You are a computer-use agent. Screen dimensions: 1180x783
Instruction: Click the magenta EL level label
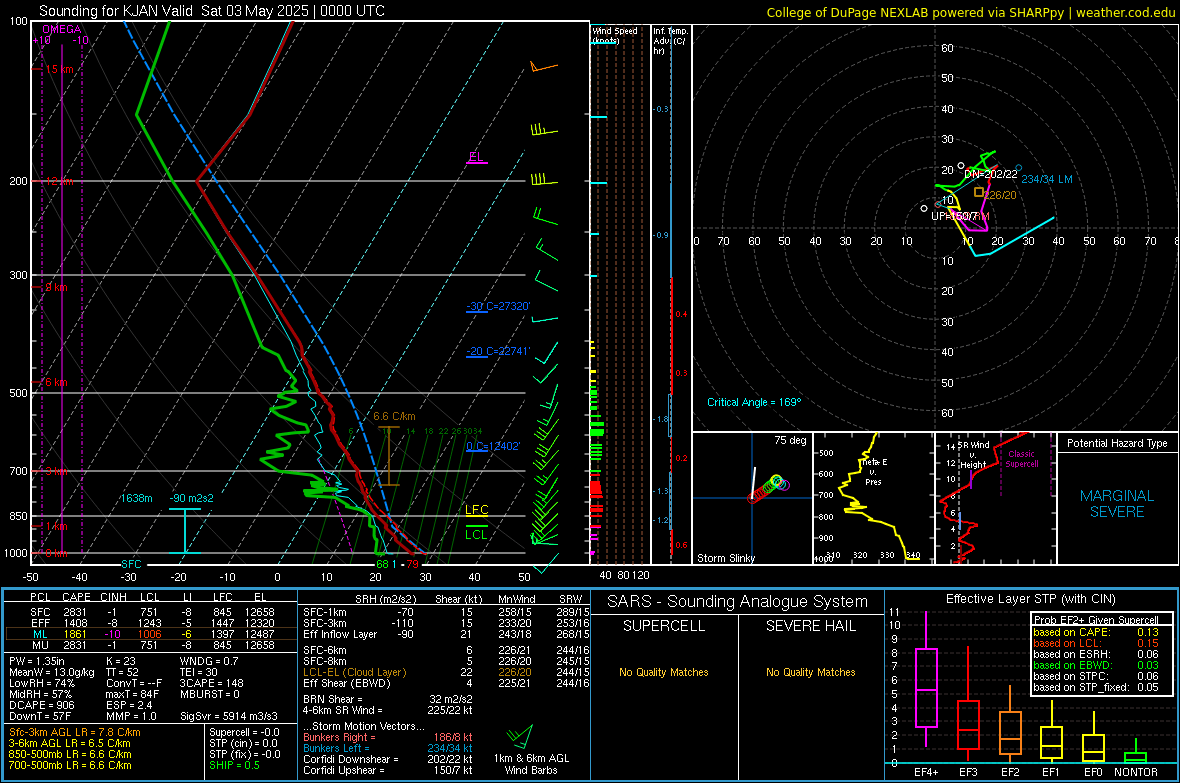click(x=476, y=157)
